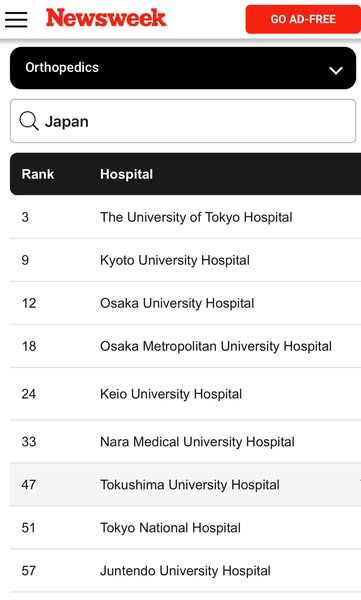Click the GO AD-FREE button
This screenshot has width=361, height=600.
303,19
